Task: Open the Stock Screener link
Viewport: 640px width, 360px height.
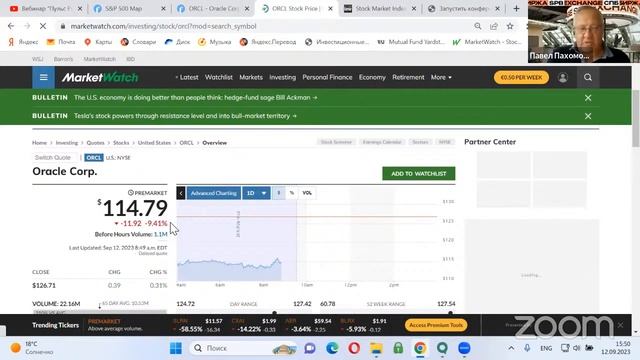Action: (x=336, y=142)
